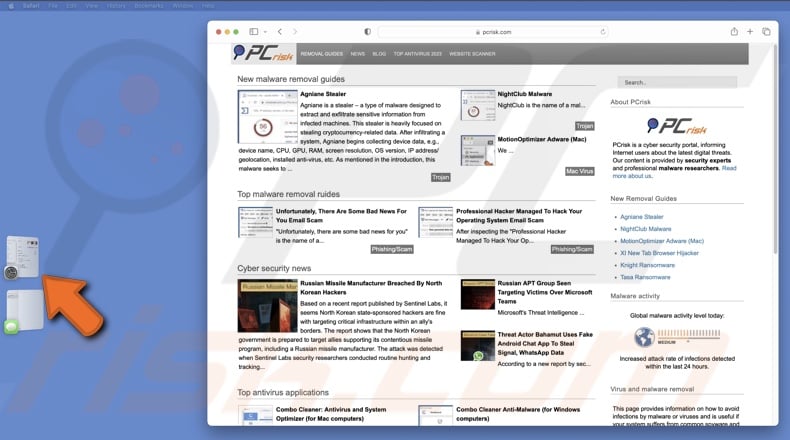Click Phishing/Scam tag under Bad News article
Image resolution: width=790 pixels, height=440 pixels.
(x=392, y=249)
